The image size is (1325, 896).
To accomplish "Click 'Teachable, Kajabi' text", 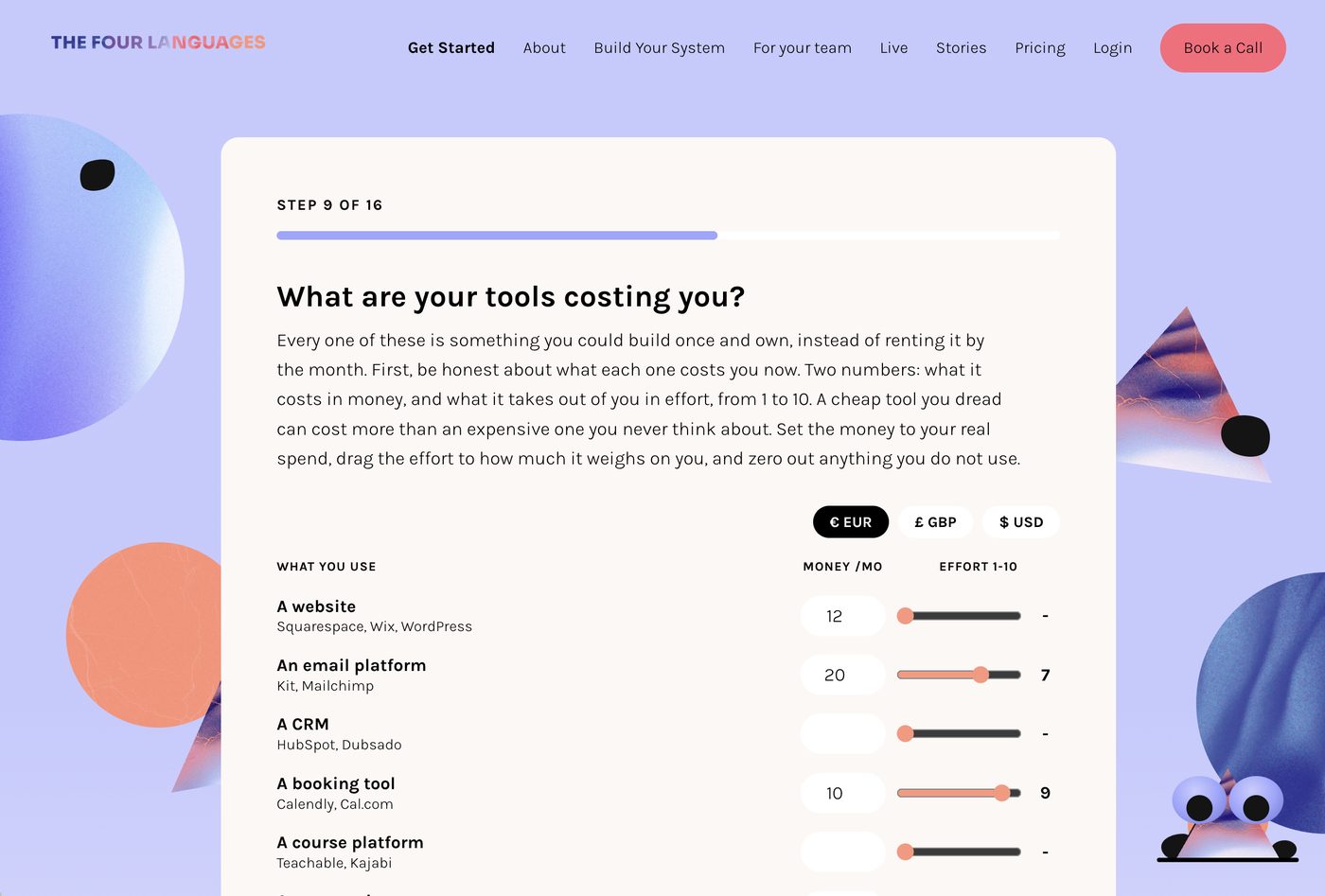I will point(334,864).
